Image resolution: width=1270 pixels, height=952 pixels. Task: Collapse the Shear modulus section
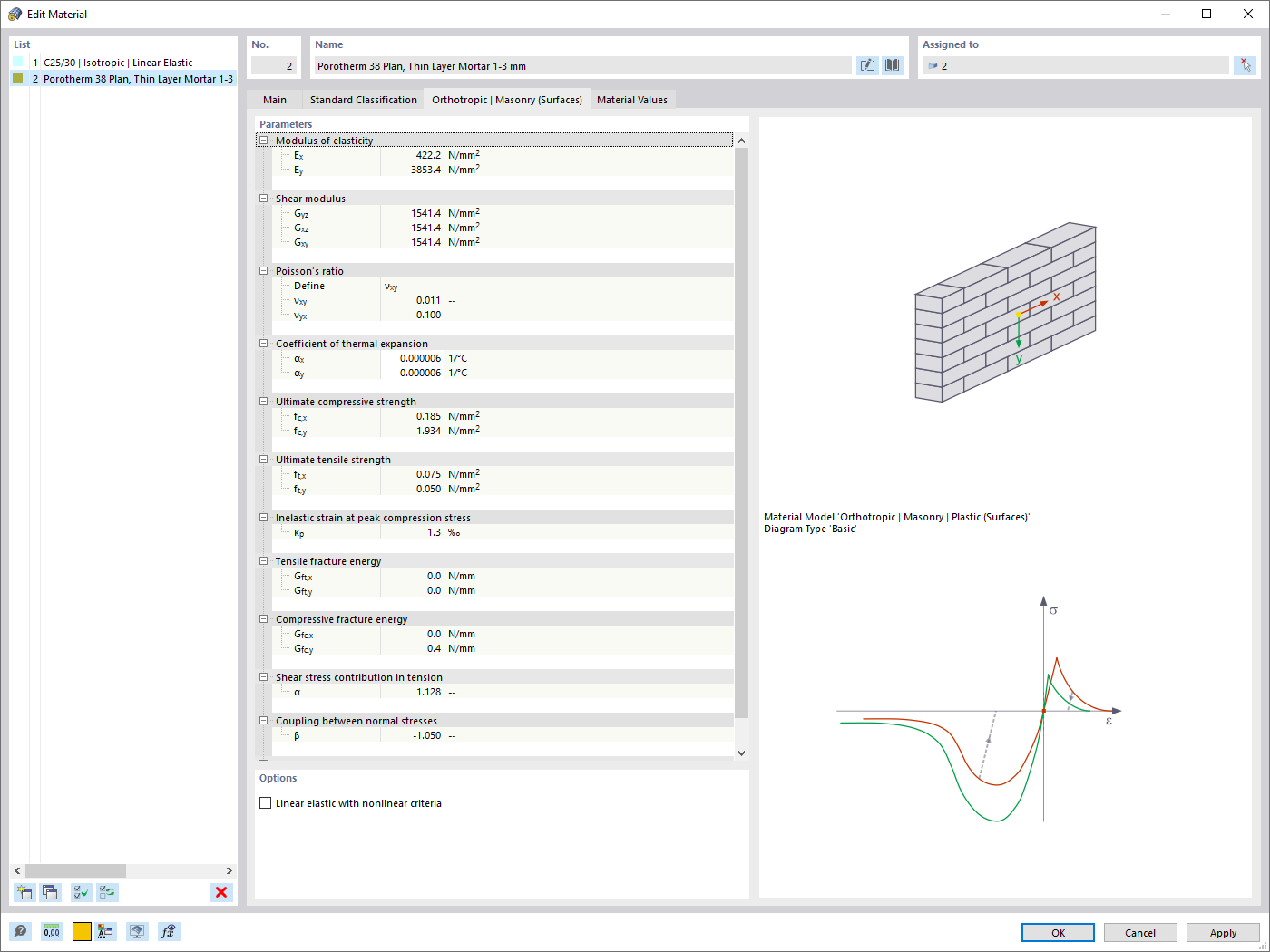pyautogui.click(x=263, y=198)
